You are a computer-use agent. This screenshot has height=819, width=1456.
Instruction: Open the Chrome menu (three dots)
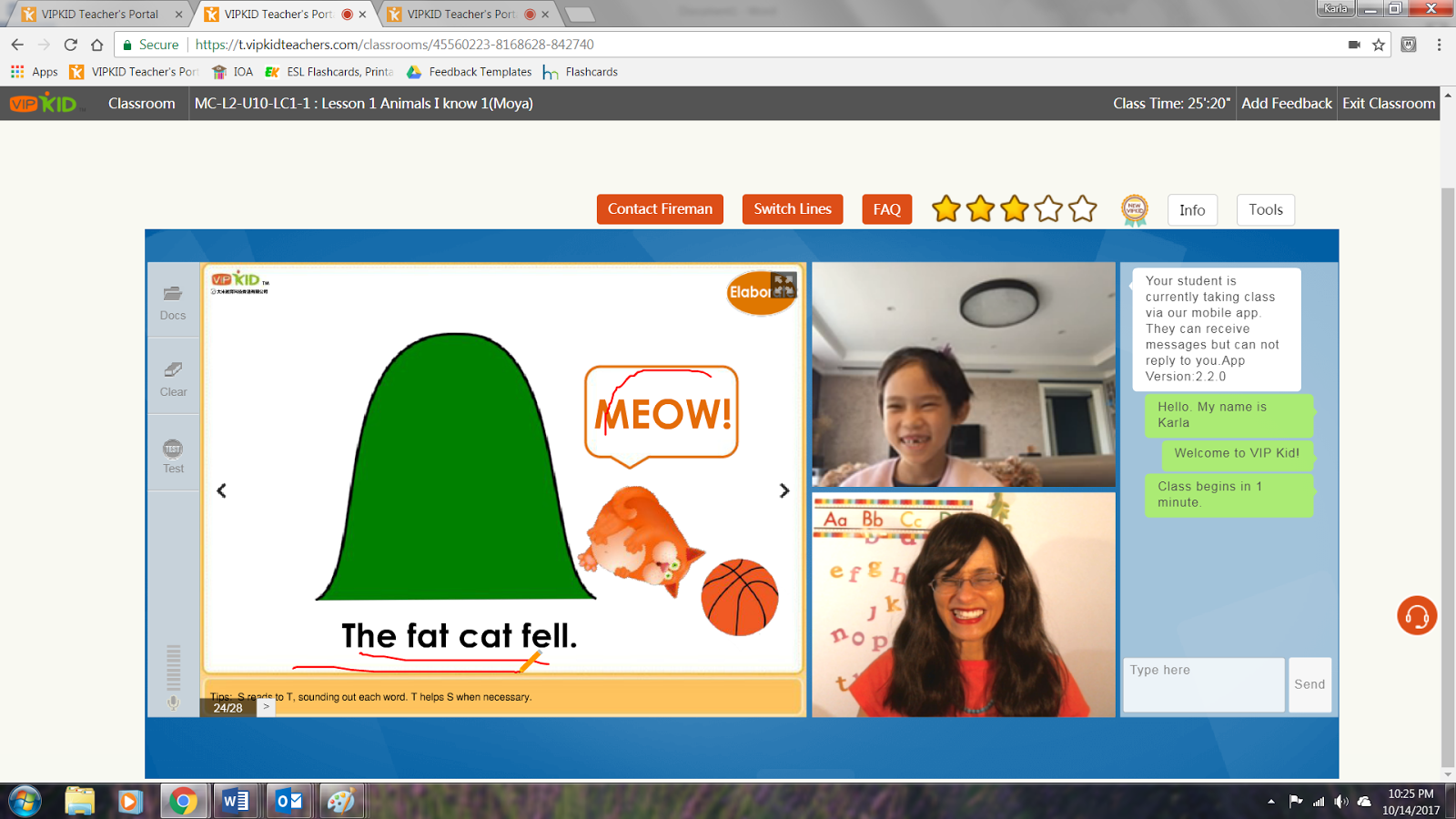tap(1439, 45)
